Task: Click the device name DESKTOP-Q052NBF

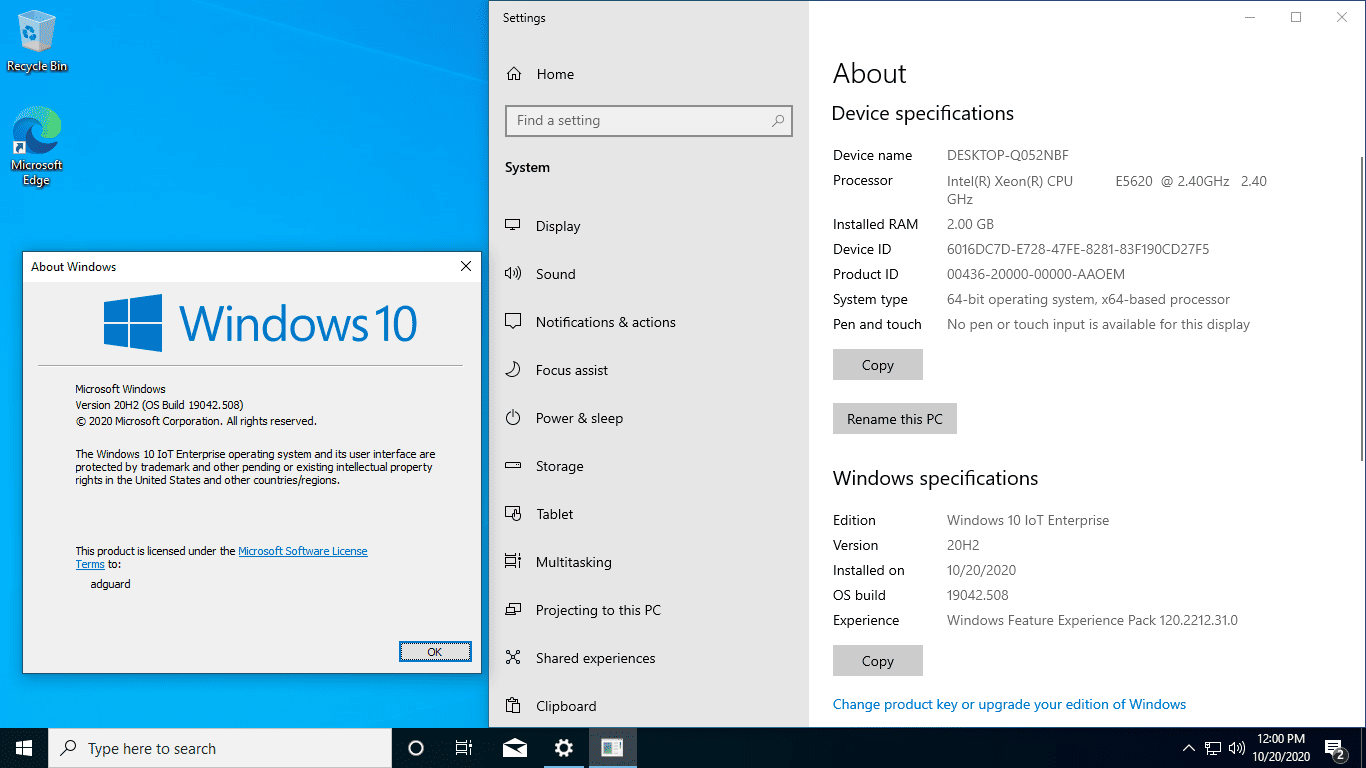Action: [1008, 155]
